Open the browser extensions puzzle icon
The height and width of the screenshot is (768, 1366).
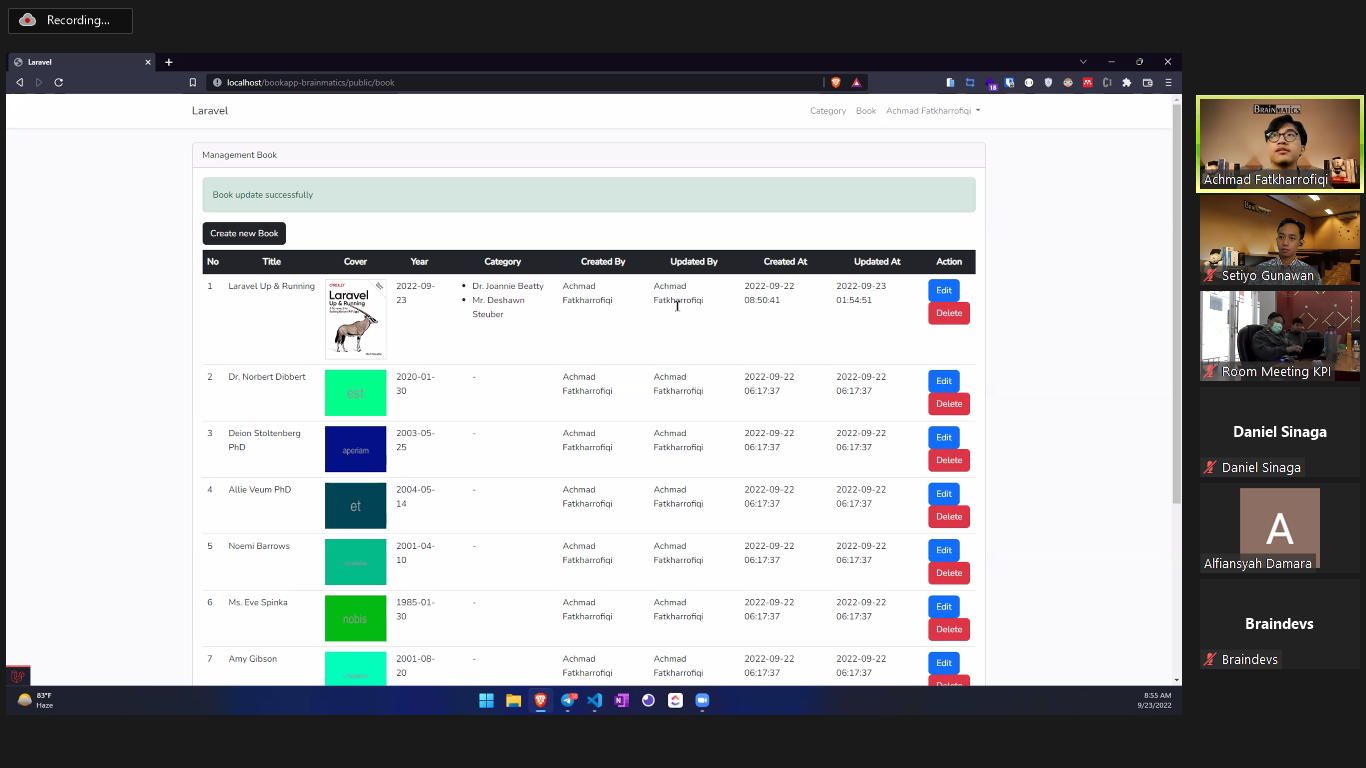1127,82
